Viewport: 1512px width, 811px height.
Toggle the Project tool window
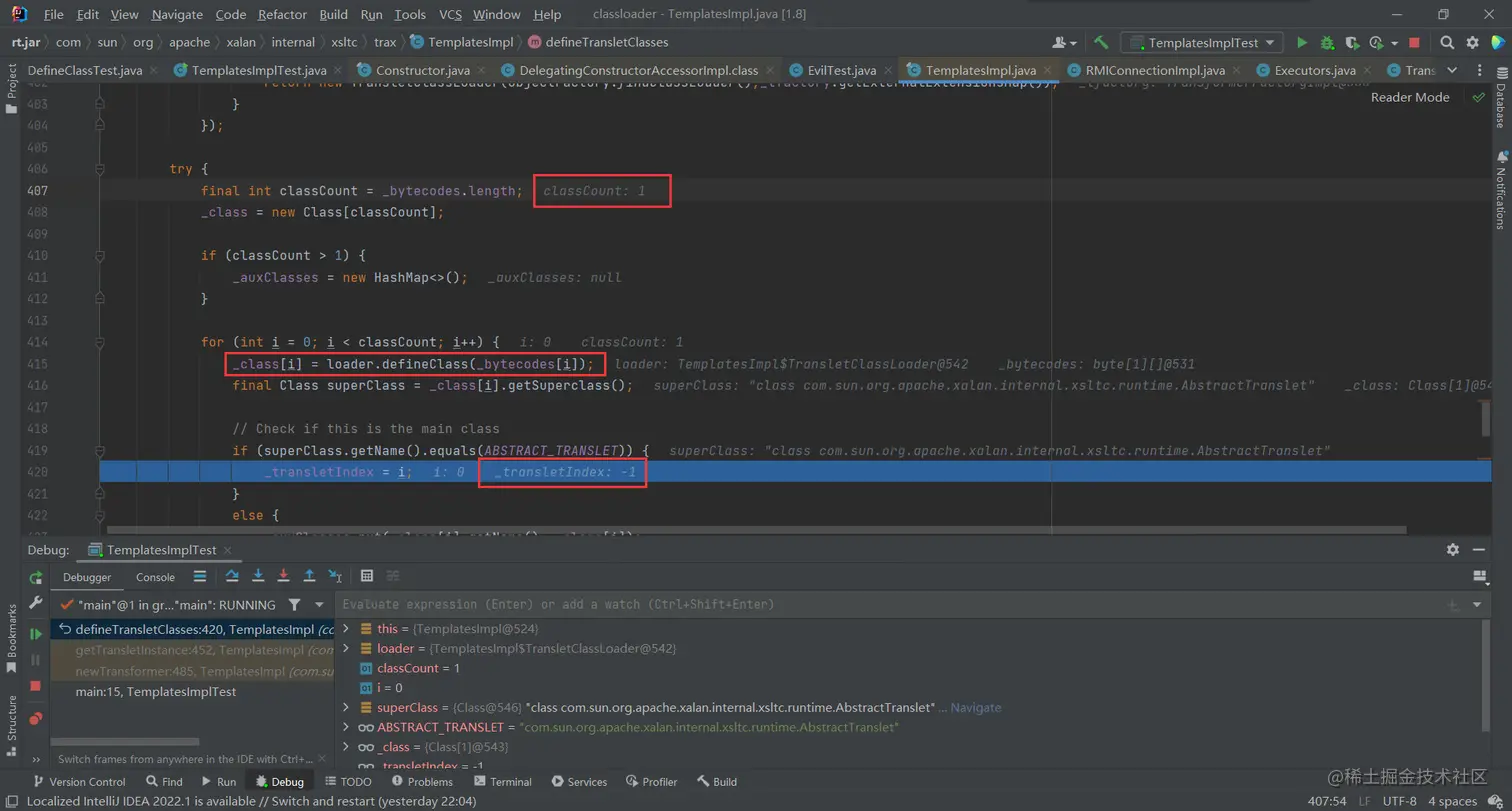coord(12,89)
